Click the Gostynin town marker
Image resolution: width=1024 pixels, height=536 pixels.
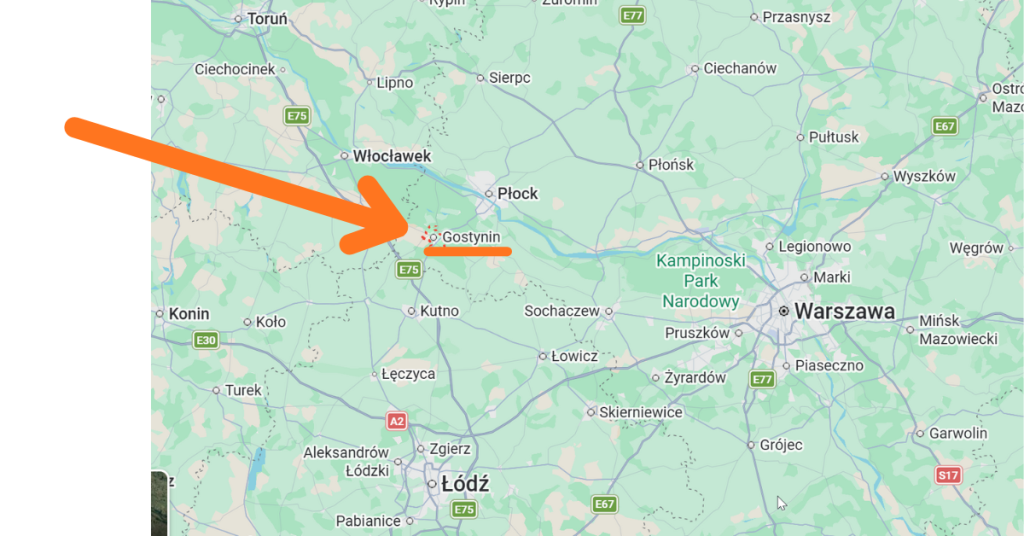(x=433, y=237)
